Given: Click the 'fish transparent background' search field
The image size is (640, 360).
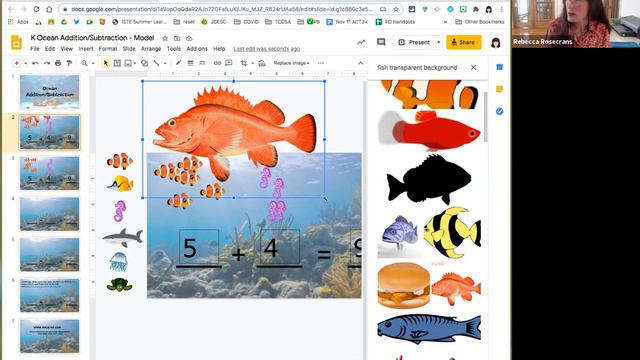Looking at the screenshot, I should [417, 68].
